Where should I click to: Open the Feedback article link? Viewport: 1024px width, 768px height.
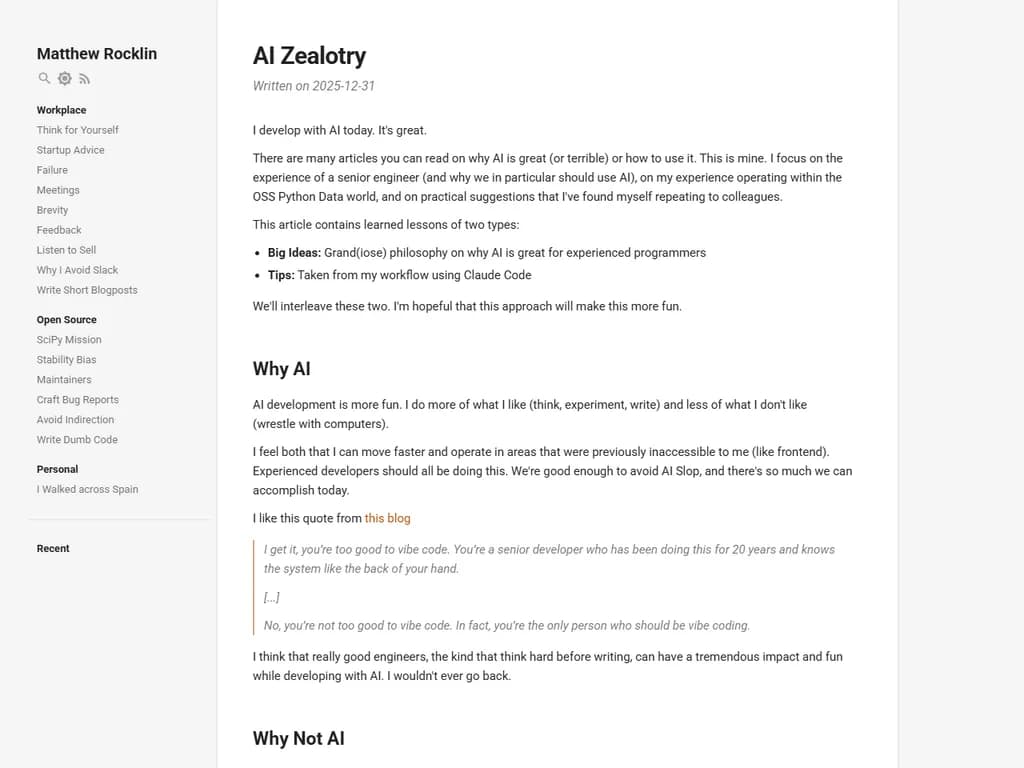click(x=59, y=230)
